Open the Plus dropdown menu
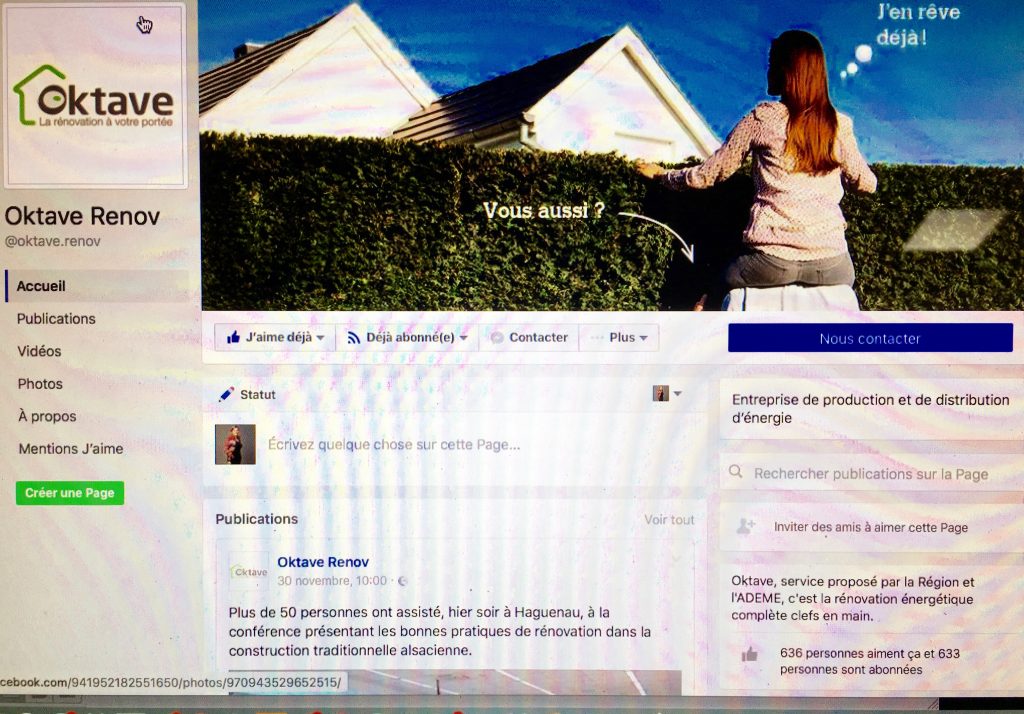Image resolution: width=1024 pixels, height=714 pixels. (x=618, y=338)
